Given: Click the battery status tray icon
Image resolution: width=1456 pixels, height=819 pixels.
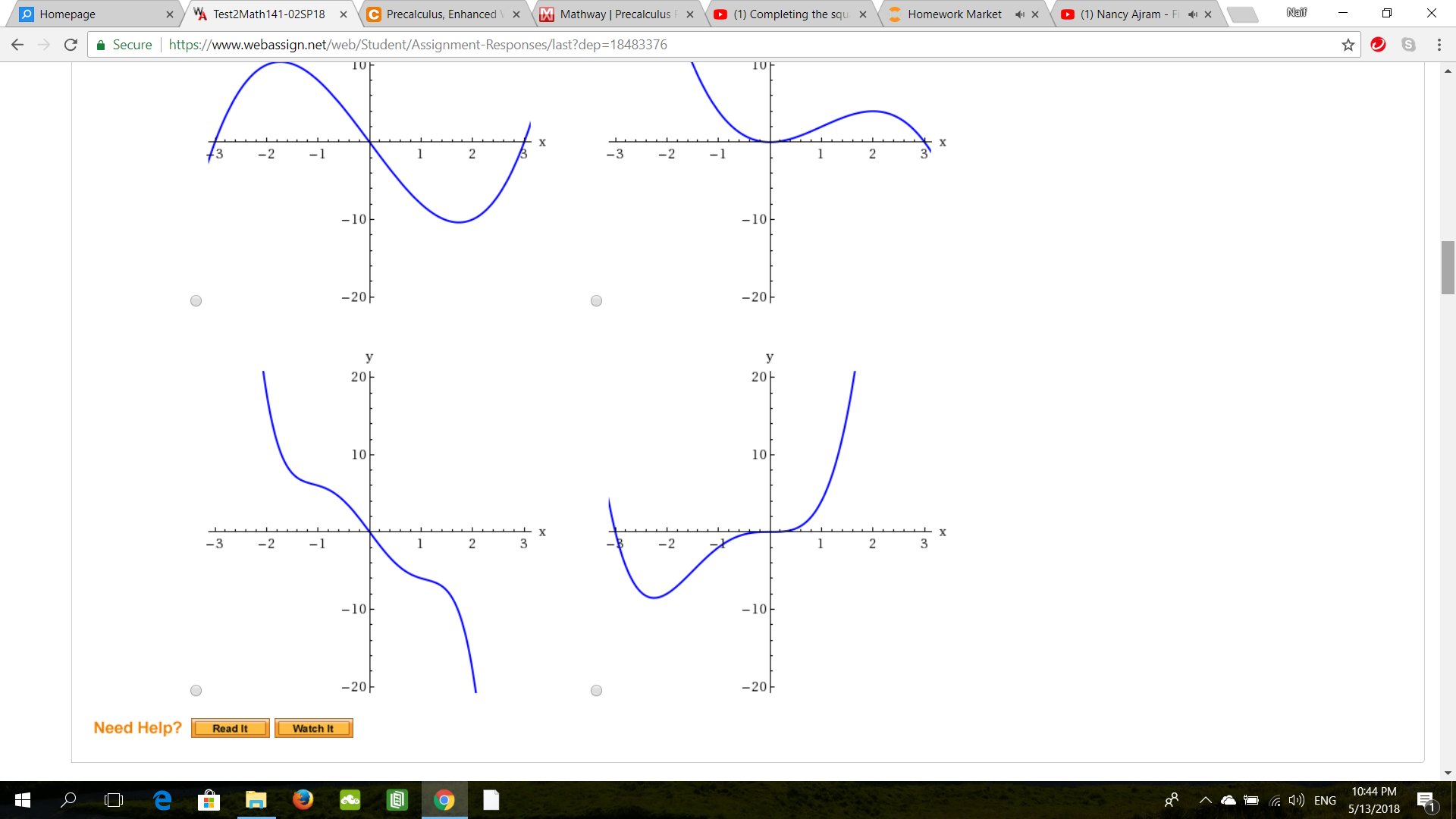Looking at the screenshot, I should 1251,800.
